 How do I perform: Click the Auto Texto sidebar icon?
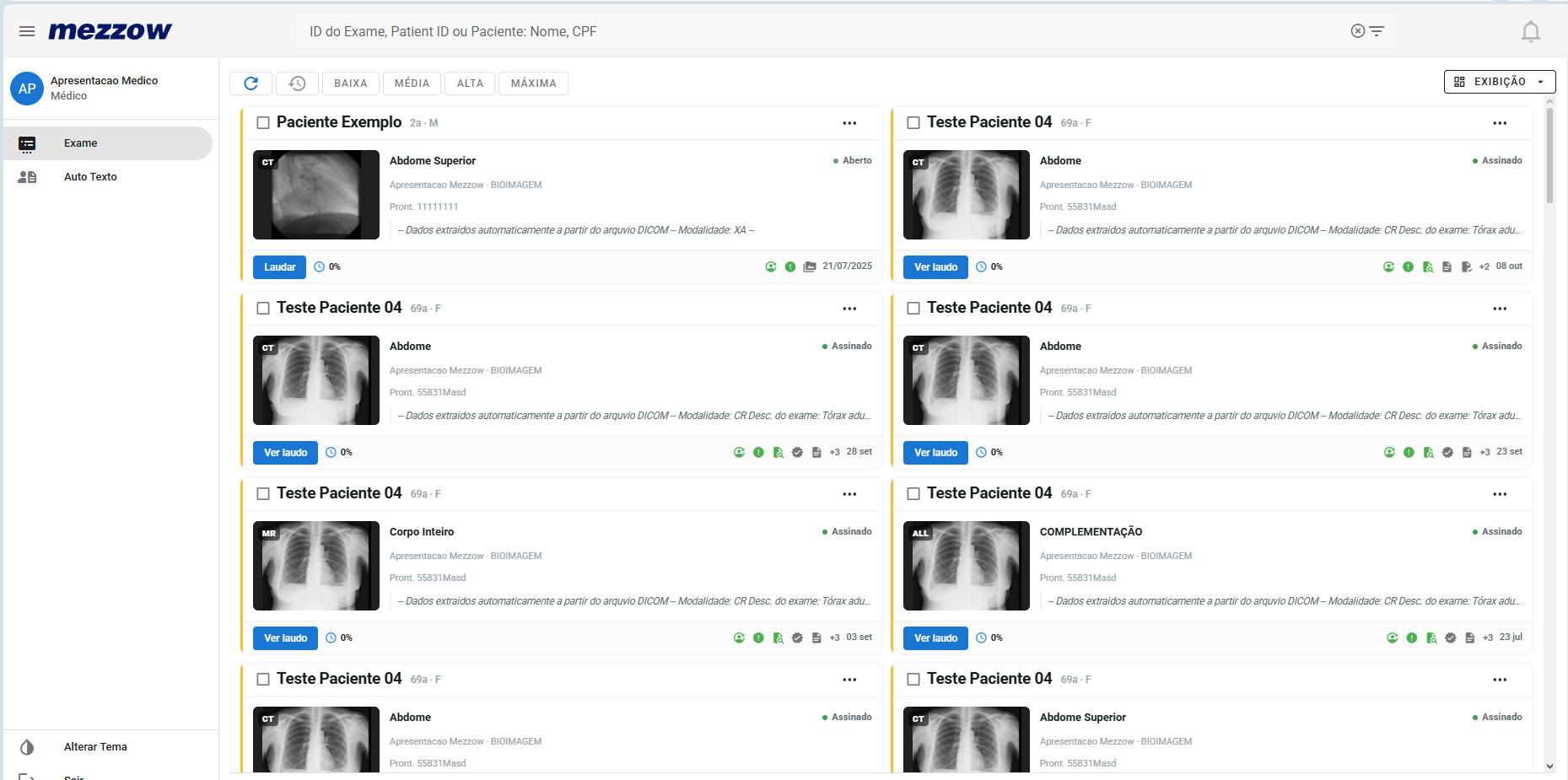click(27, 177)
